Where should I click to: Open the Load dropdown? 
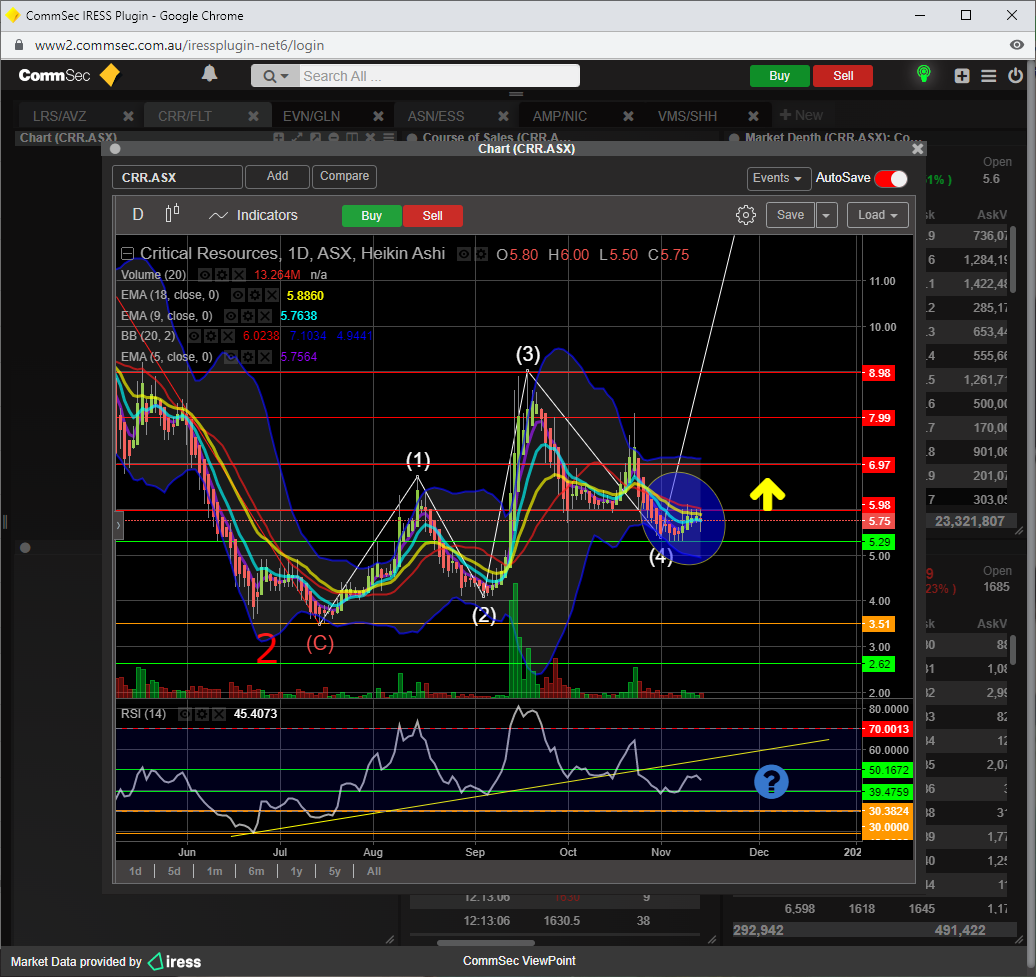877,215
